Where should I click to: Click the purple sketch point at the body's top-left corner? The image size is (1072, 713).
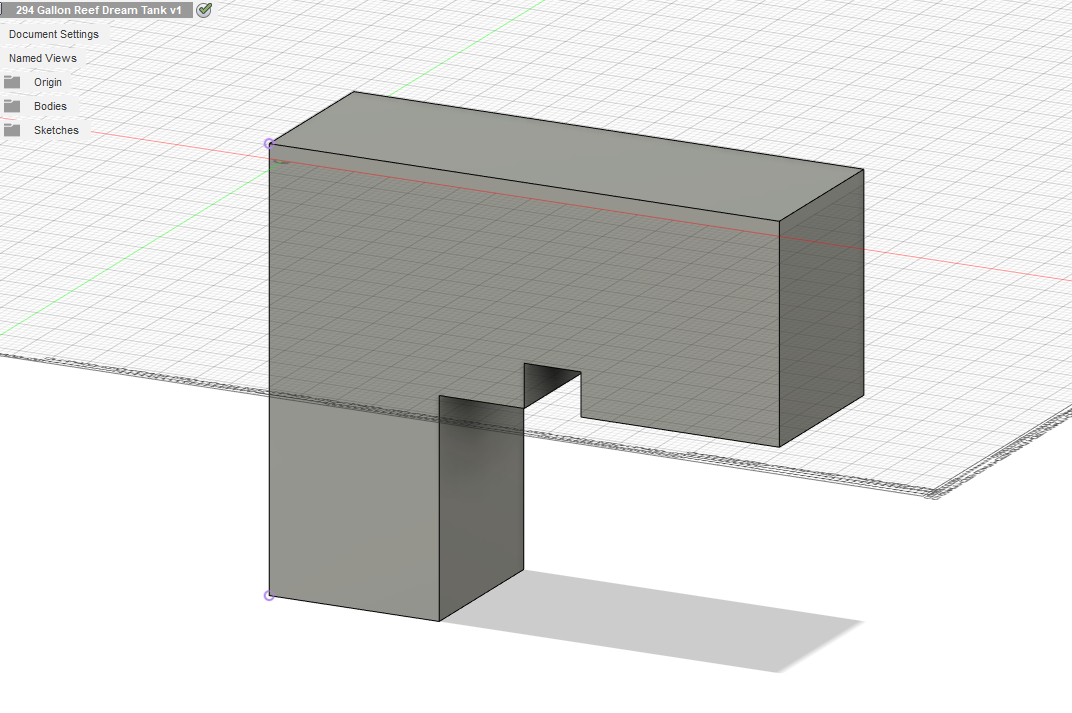tap(269, 144)
